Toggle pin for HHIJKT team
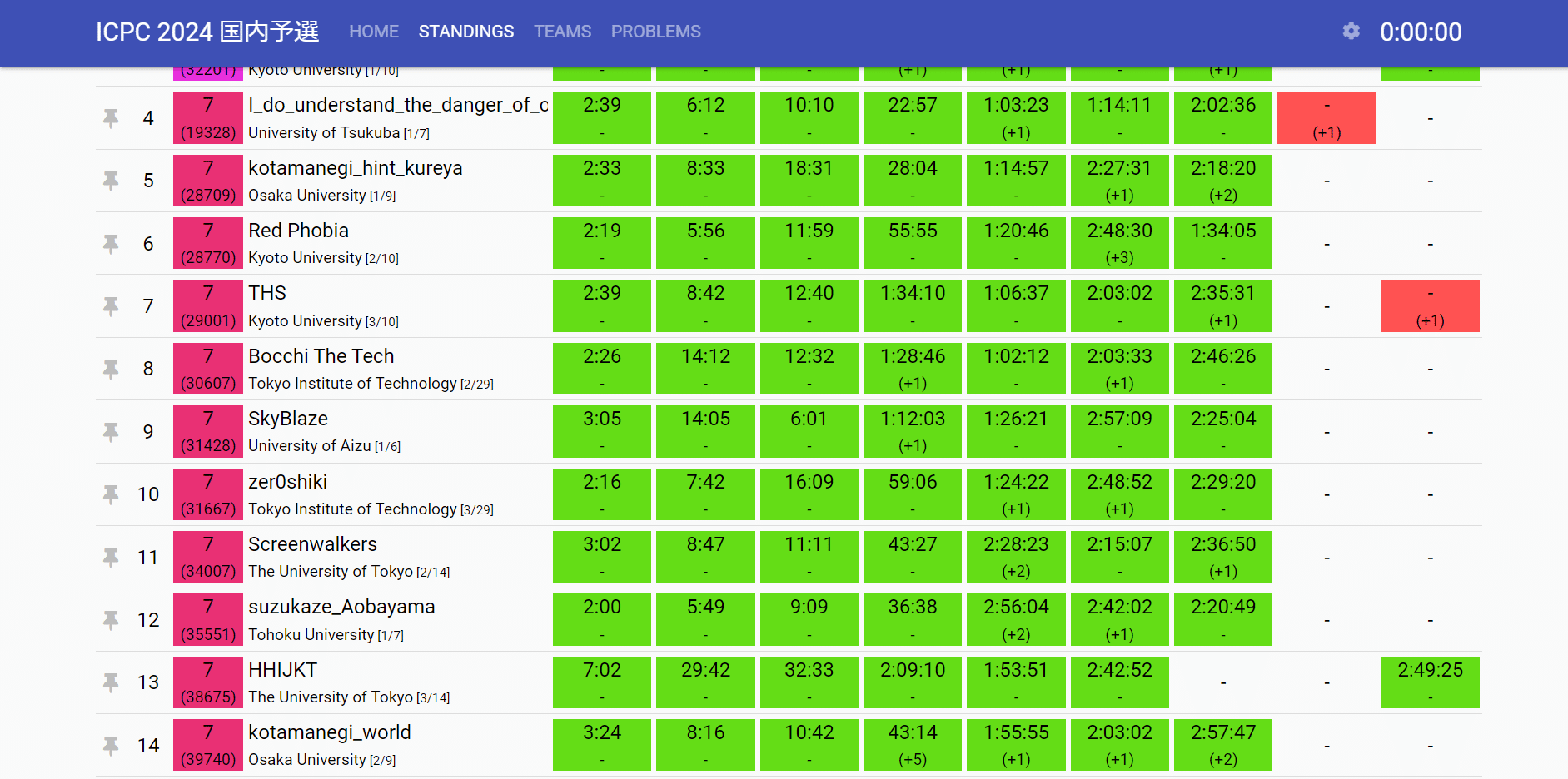Image resolution: width=1568 pixels, height=779 pixels. pyautogui.click(x=111, y=682)
